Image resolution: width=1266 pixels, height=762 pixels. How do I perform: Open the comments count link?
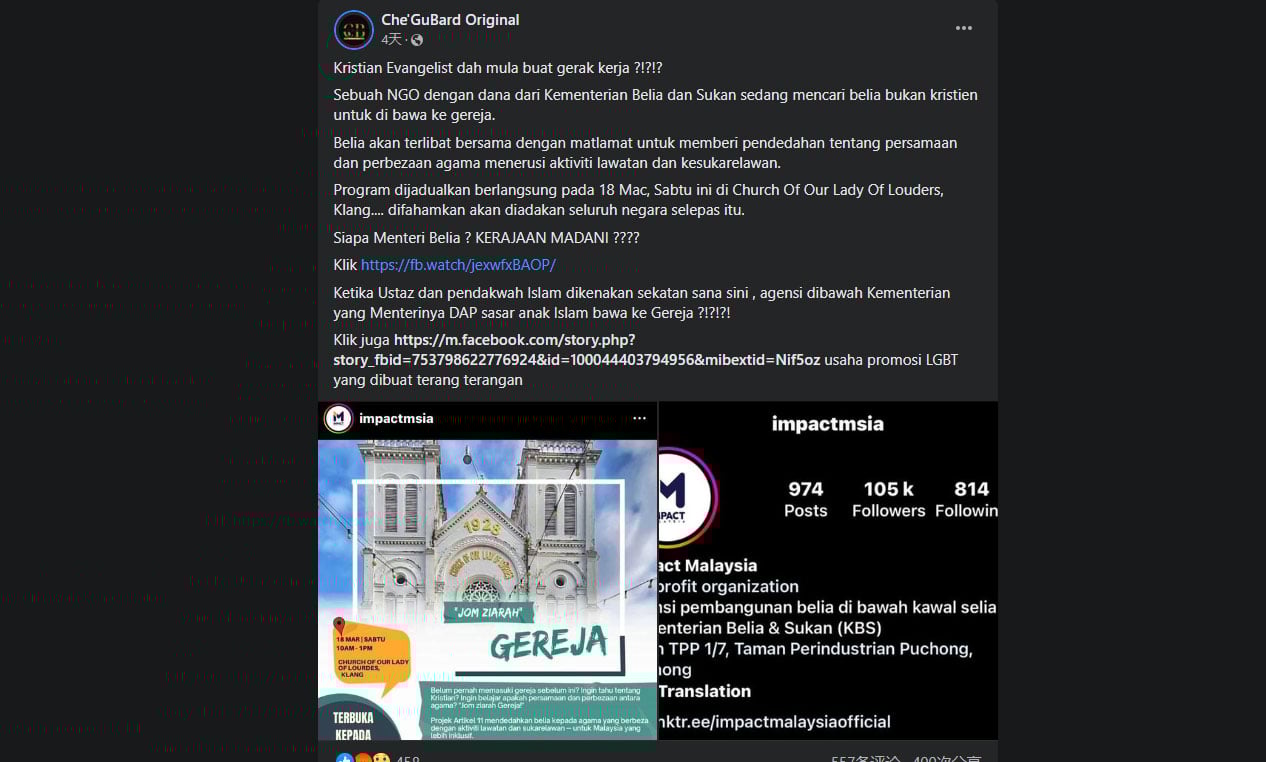tap(866, 760)
